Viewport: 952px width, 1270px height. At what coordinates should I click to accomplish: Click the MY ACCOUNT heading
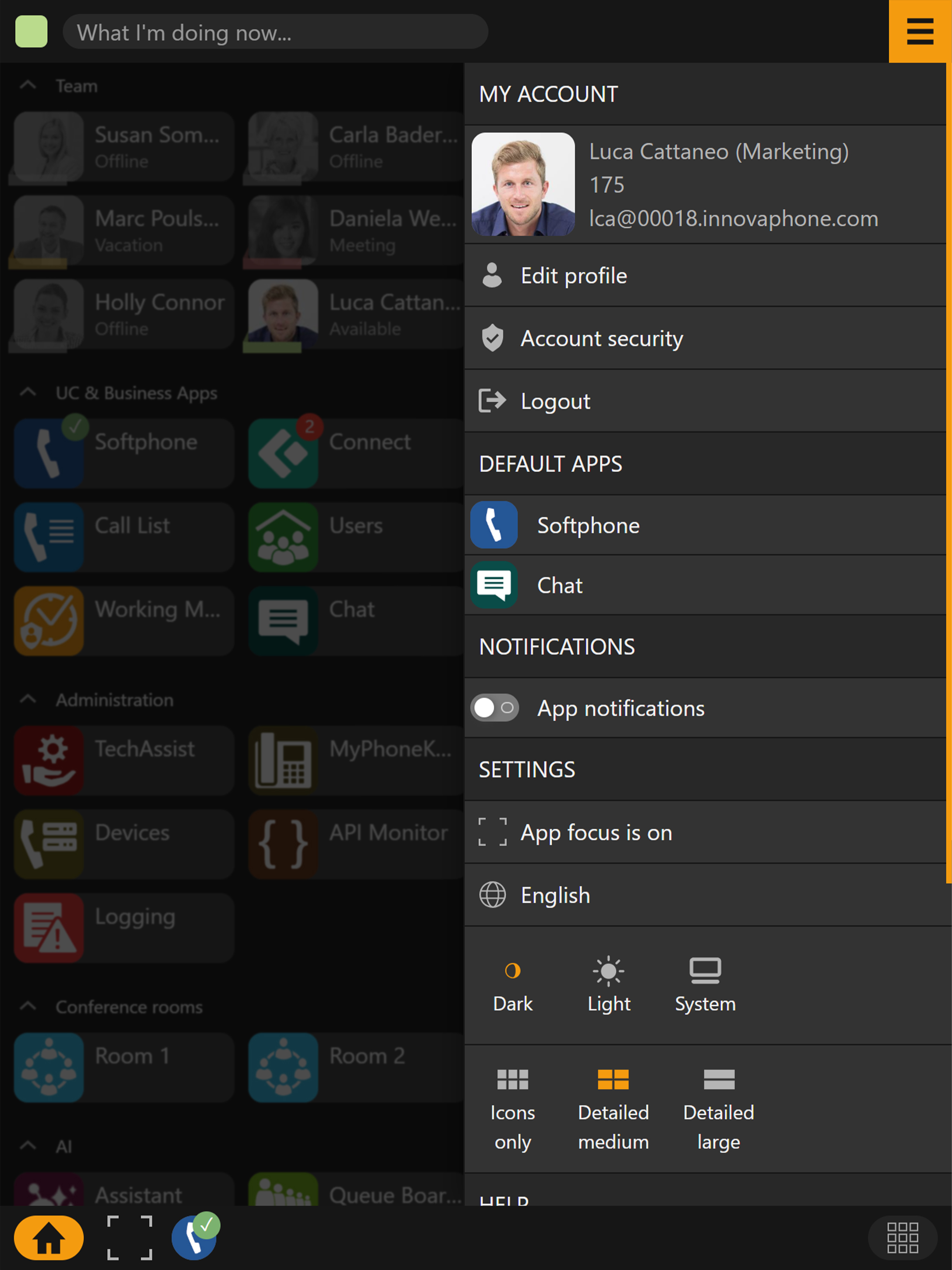(549, 94)
